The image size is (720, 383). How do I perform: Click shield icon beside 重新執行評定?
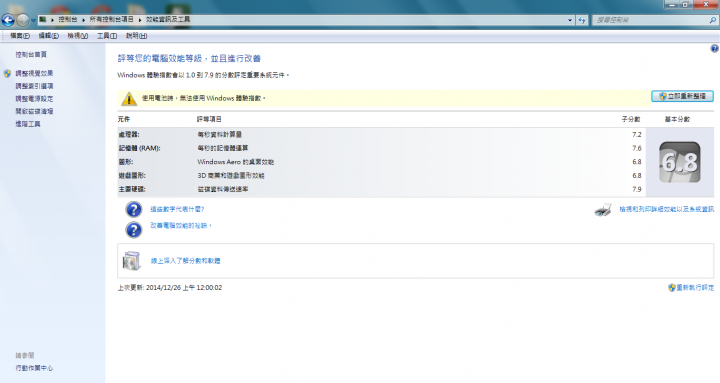(672, 287)
